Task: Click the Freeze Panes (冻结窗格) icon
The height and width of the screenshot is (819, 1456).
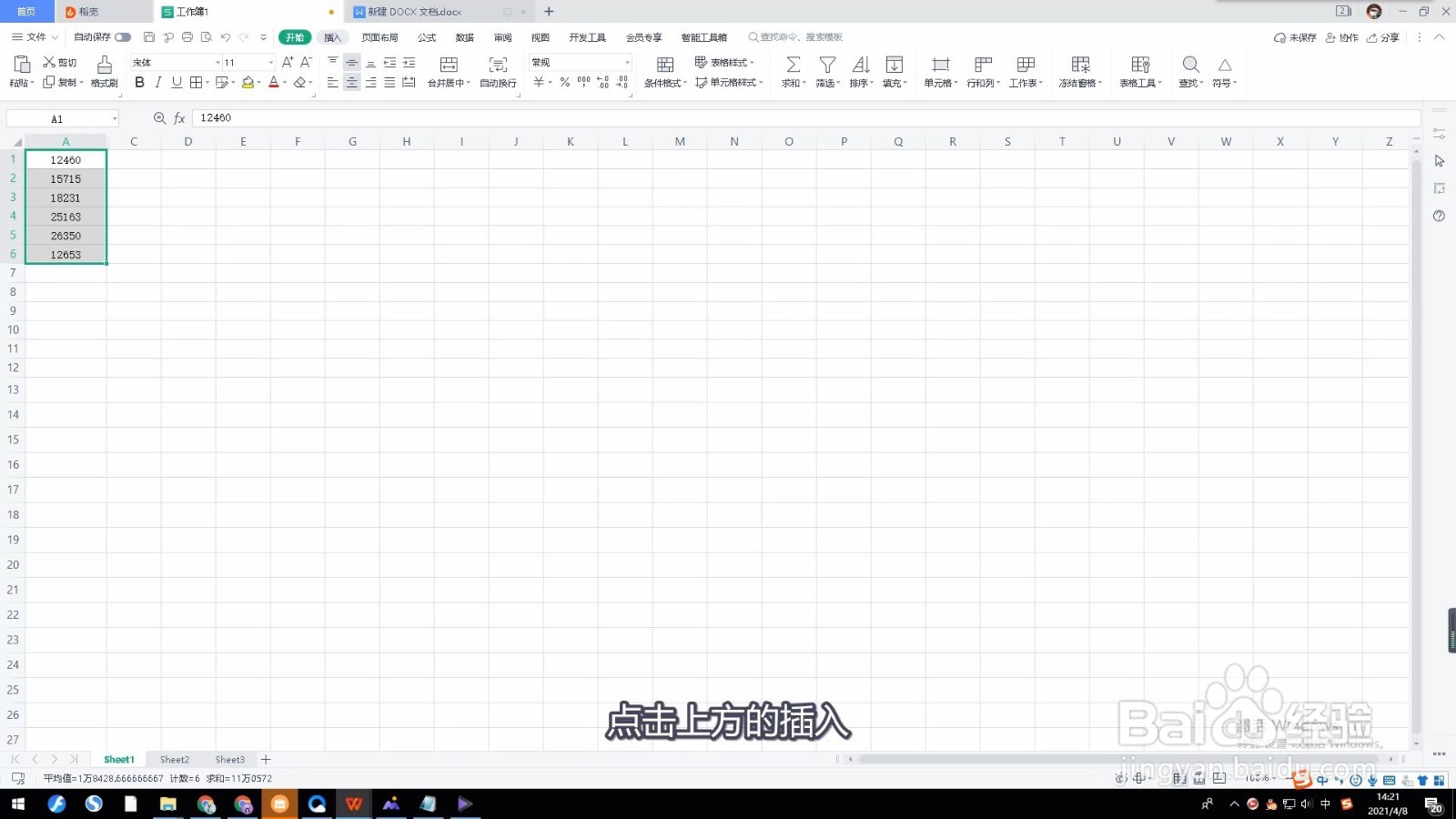Action: (x=1080, y=64)
